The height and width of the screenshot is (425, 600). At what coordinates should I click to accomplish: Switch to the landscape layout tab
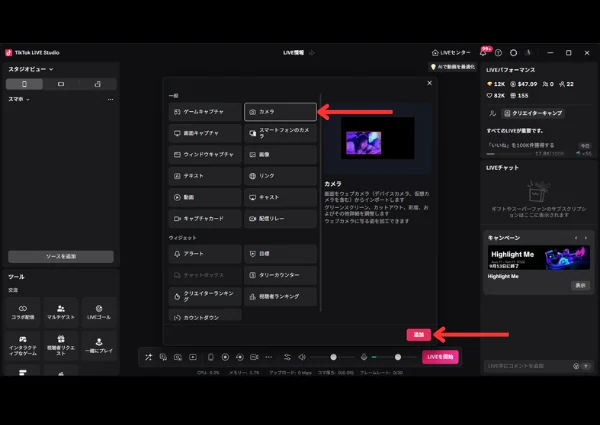pyautogui.click(x=61, y=84)
